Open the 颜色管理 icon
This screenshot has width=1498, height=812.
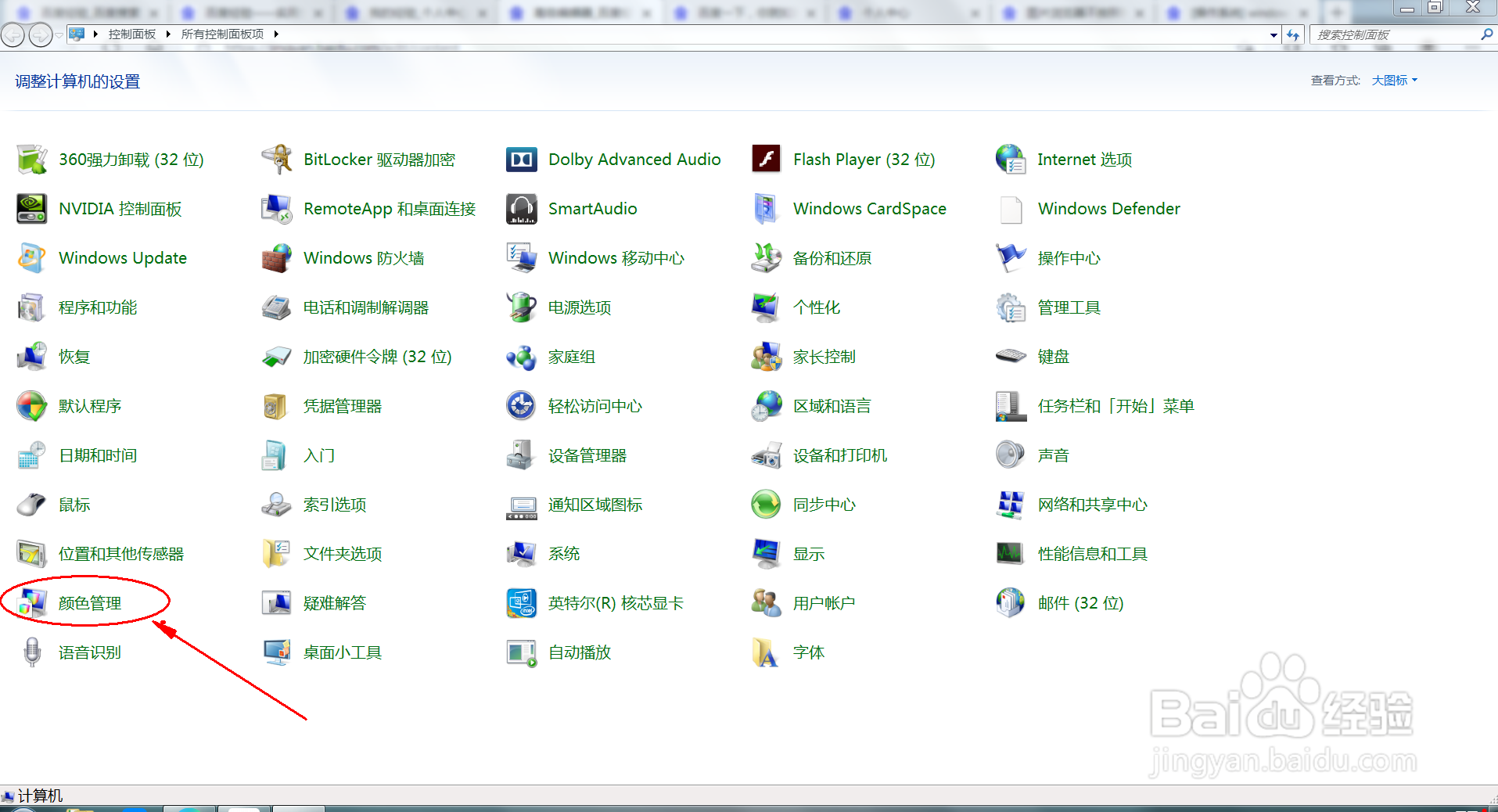pos(32,603)
